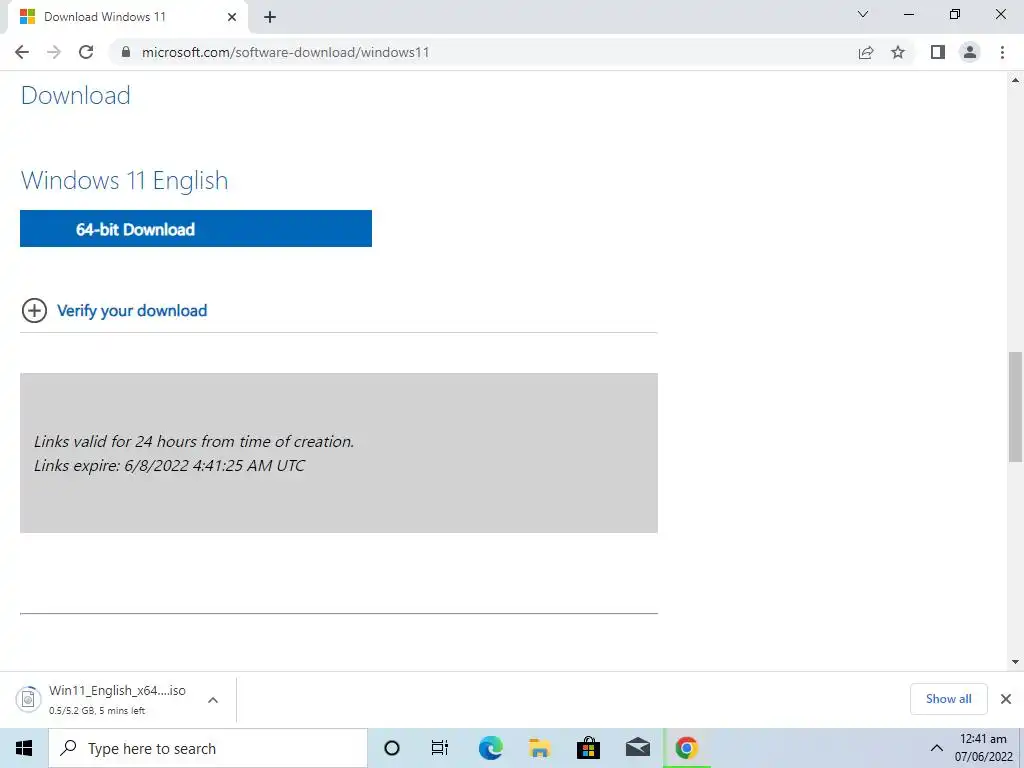Open the tab search chevron
Screen dimensions: 1024x768
863,14
